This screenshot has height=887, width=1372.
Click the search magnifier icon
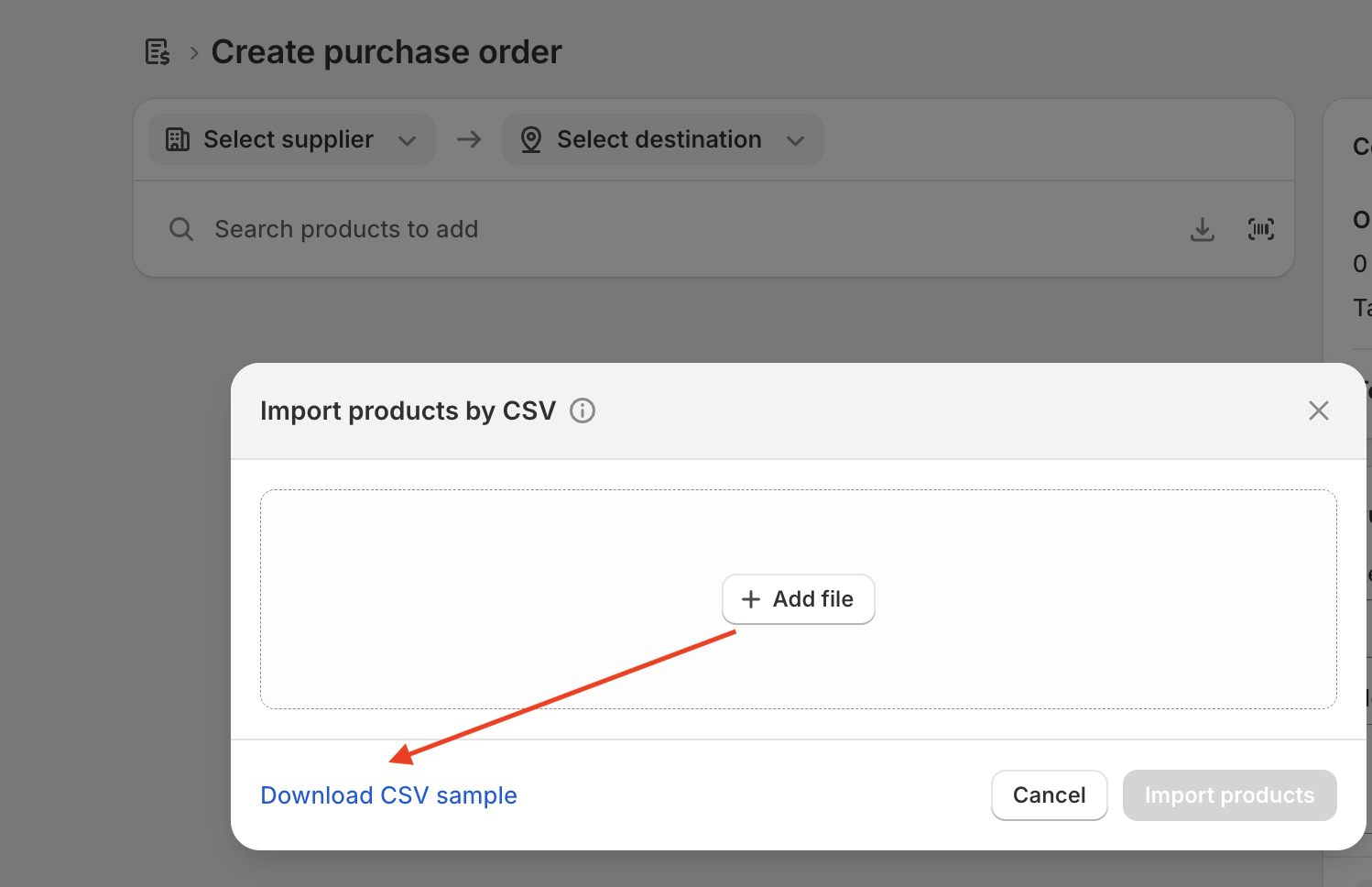pos(181,229)
